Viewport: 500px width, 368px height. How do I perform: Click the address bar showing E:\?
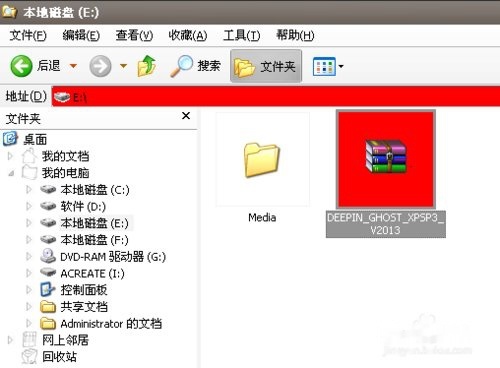coord(276,97)
